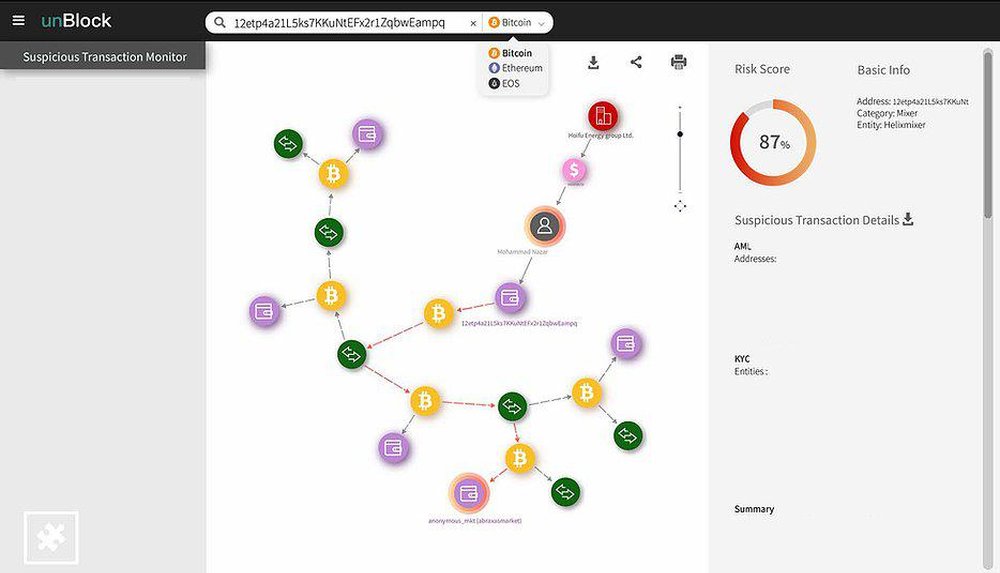The height and width of the screenshot is (573, 1000).
Task: Select the purple wallet node at the far left
Action: pyautogui.click(x=264, y=311)
